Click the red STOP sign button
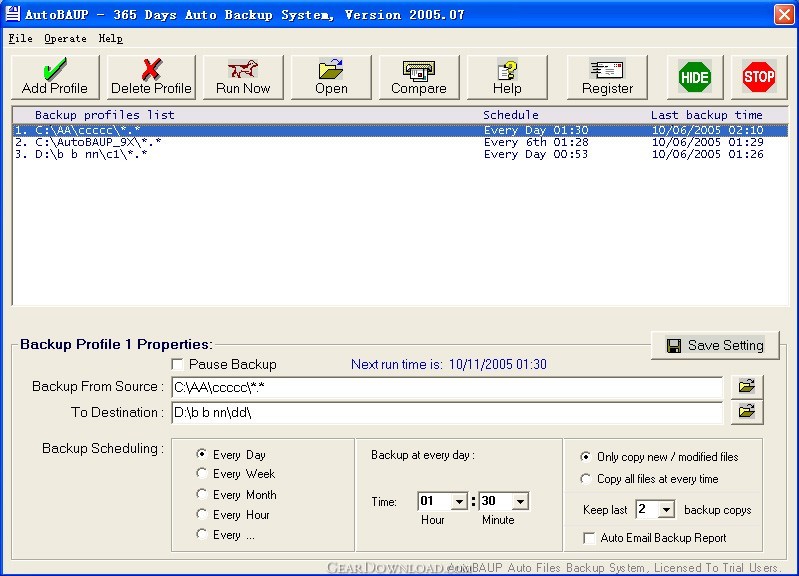Image resolution: width=799 pixels, height=576 pixels. [x=759, y=77]
